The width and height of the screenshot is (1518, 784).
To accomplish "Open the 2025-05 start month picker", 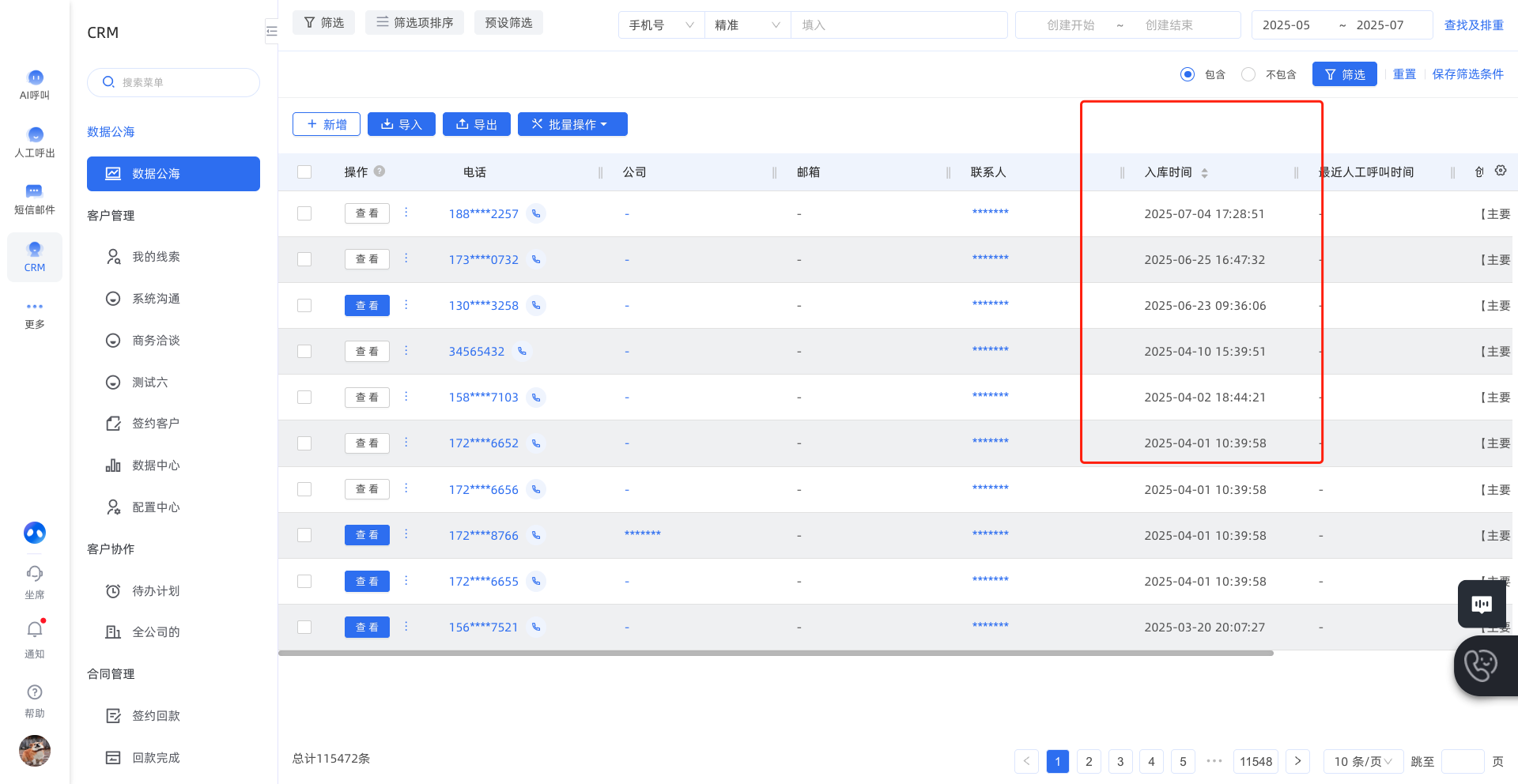I will [x=1286, y=25].
